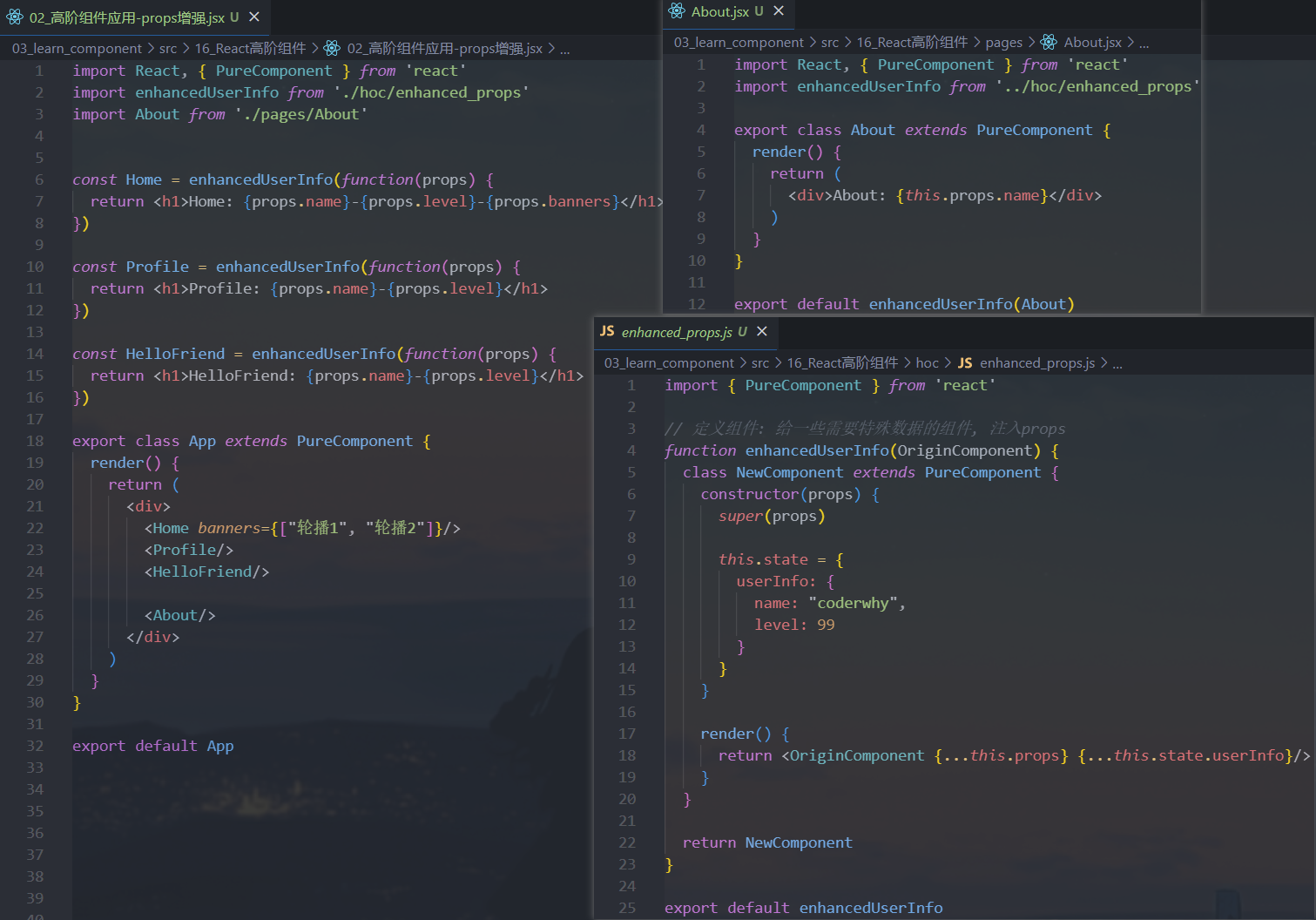Click the '<Home banners=' JSX line
This screenshot has width=1316, height=920.
tap(302, 528)
